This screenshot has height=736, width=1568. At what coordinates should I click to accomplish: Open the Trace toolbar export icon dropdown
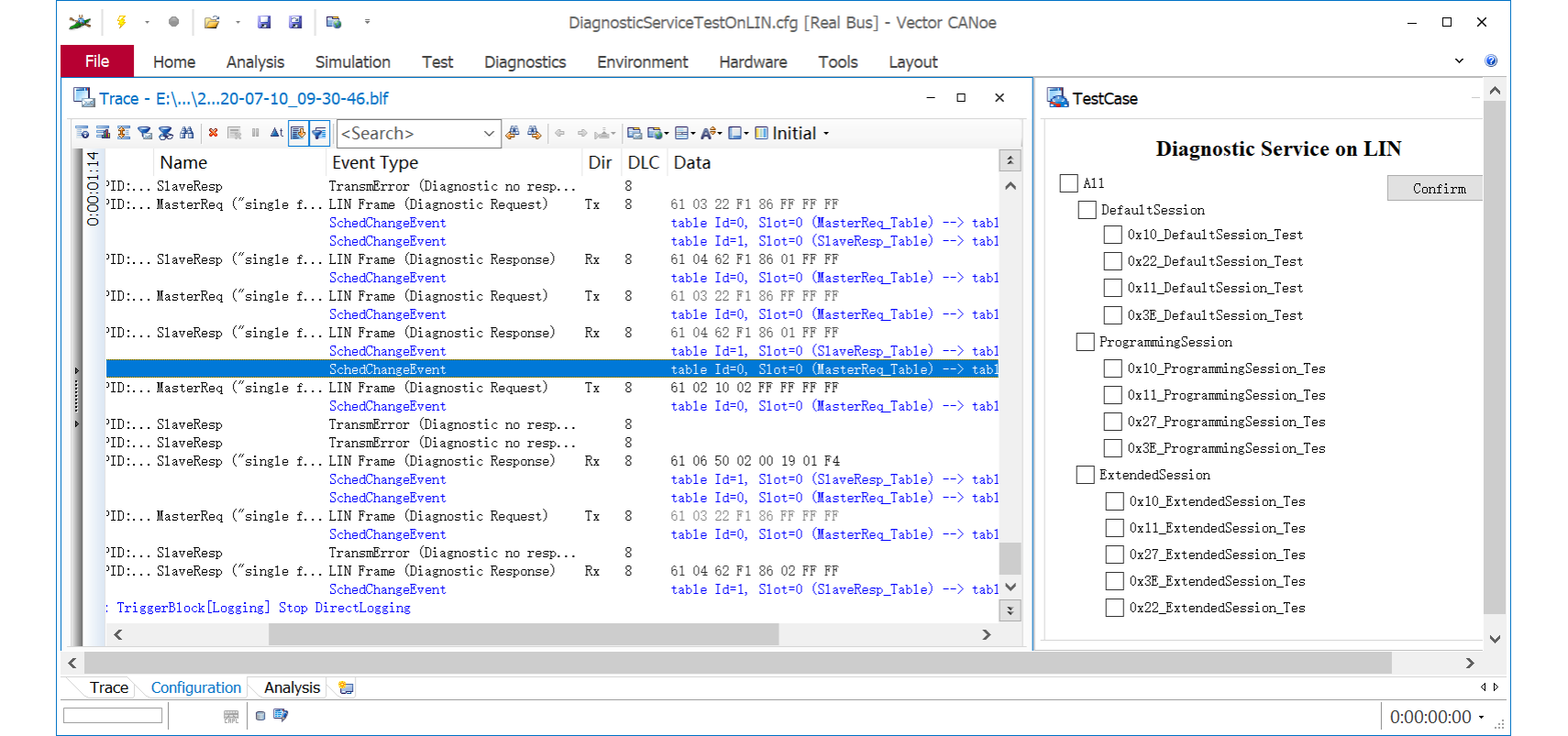[666, 134]
